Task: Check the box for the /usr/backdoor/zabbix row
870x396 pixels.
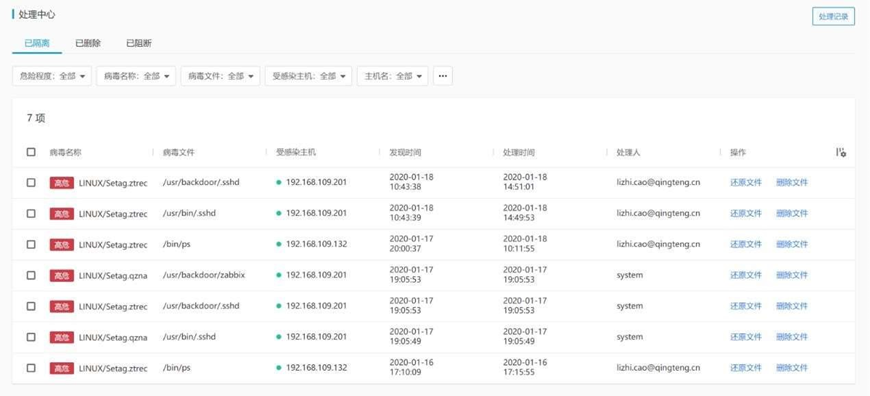Action: [x=31, y=275]
